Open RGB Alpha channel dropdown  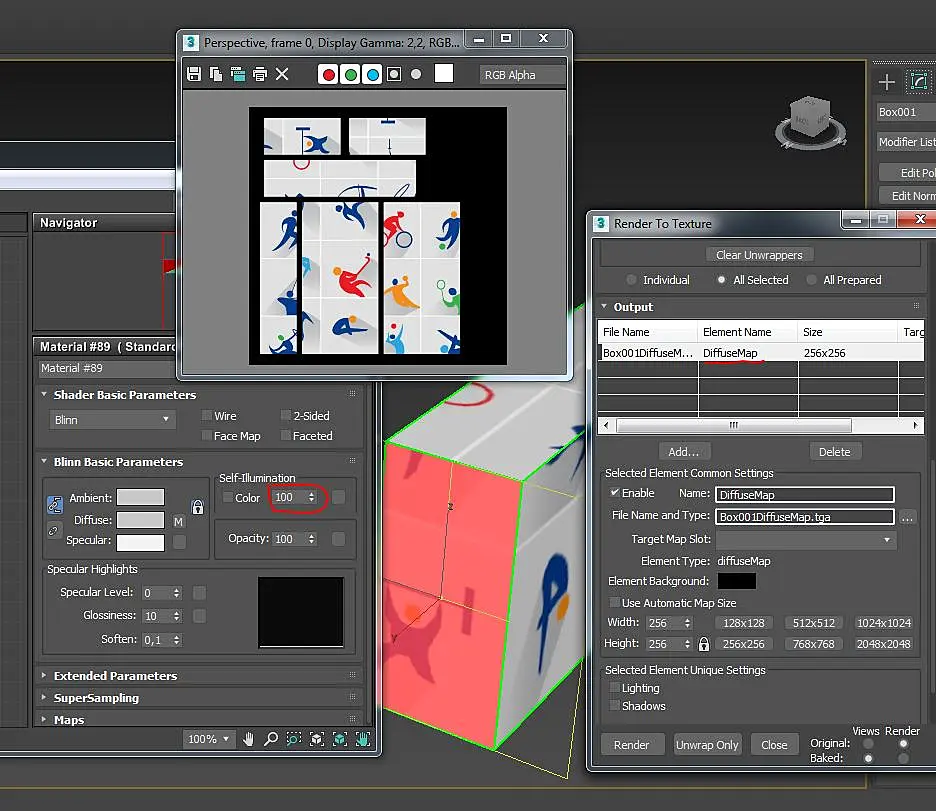pos(522,75)
